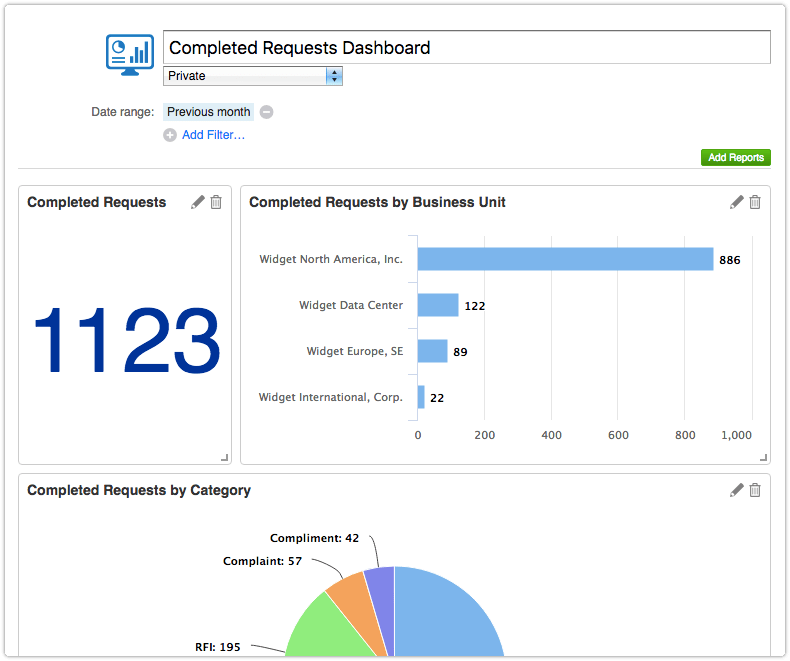Click the 'Widget International, Corp.' label
790x661 pixels.
click(x=331, y=397)
